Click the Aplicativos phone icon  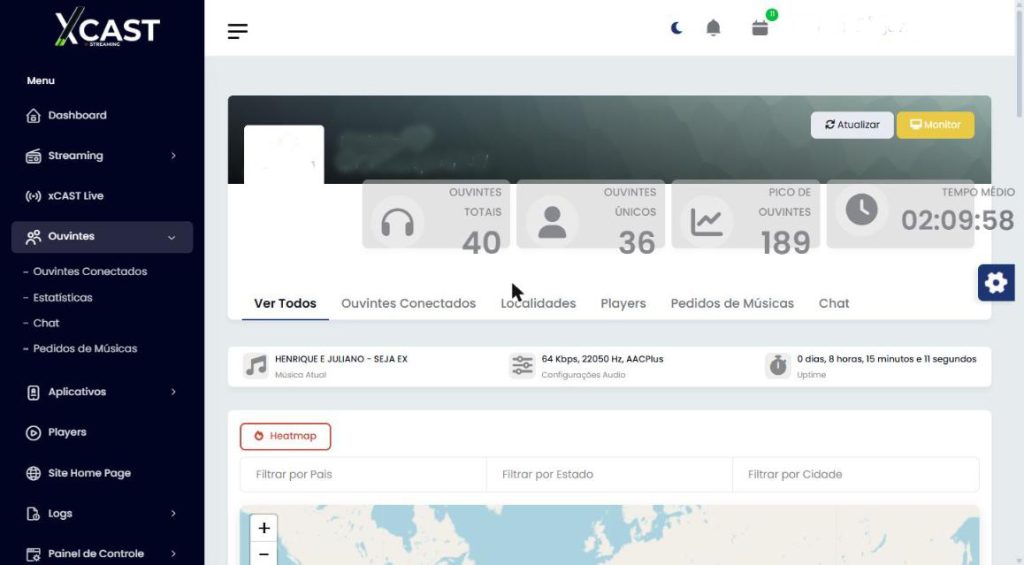(x=33, y=392)
